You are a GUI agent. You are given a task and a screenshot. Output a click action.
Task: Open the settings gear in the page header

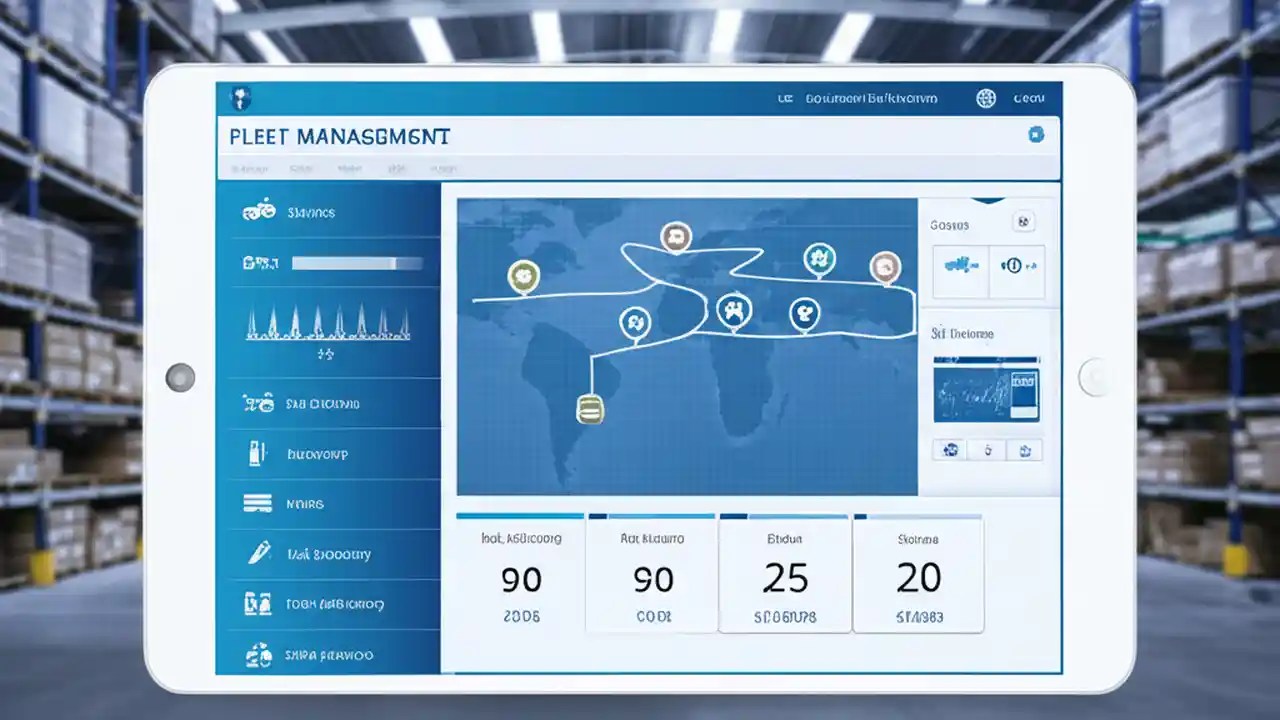click(x=1036, y=133)
